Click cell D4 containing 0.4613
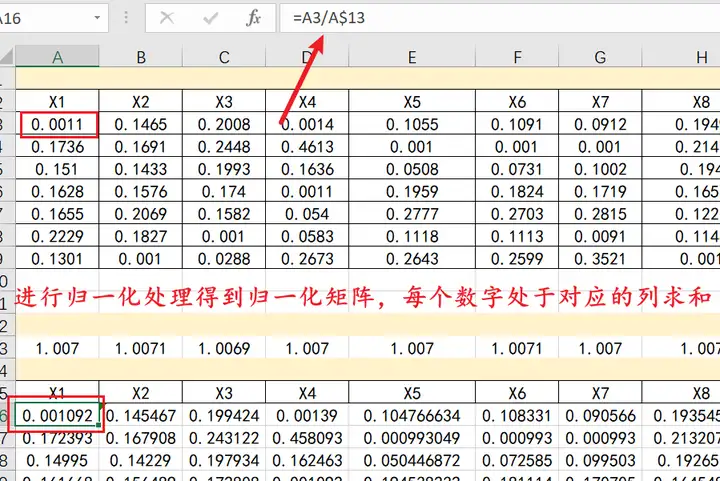Screen dimensions: 720x481 [x=307, y=146]
